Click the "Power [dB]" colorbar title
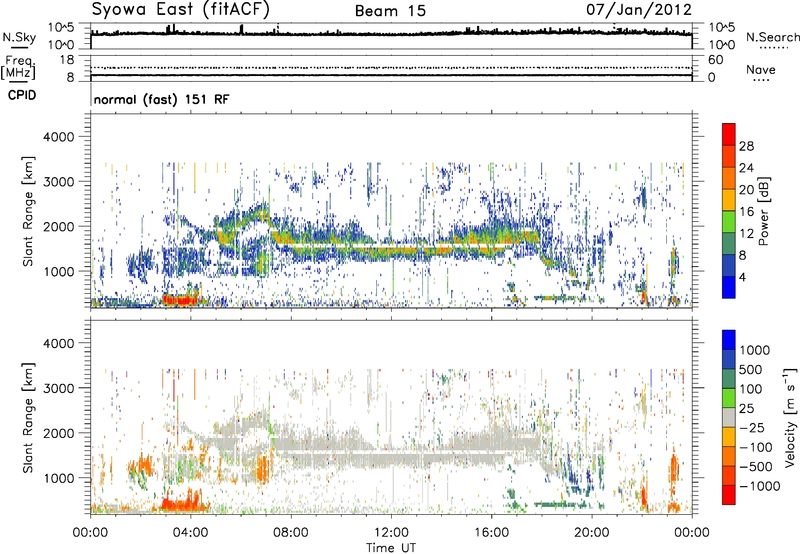Image resolution: width=800 pixels, height=554 pixels. pos(764,211)
